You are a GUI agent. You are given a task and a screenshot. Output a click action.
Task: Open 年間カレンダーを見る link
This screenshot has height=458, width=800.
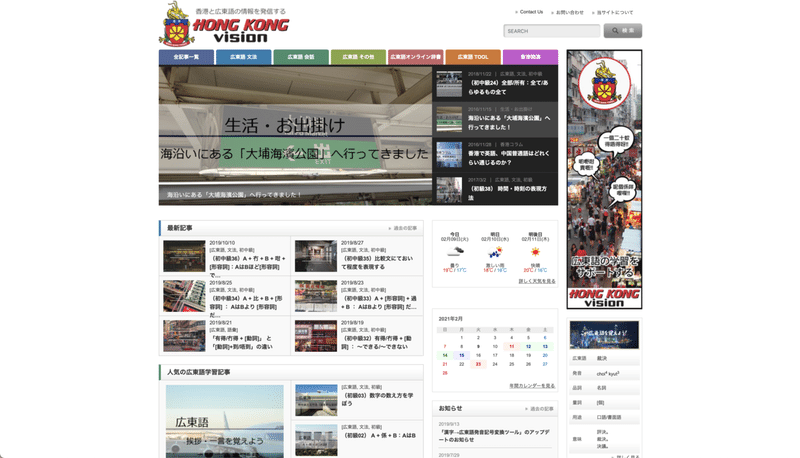tap(532, 386)
